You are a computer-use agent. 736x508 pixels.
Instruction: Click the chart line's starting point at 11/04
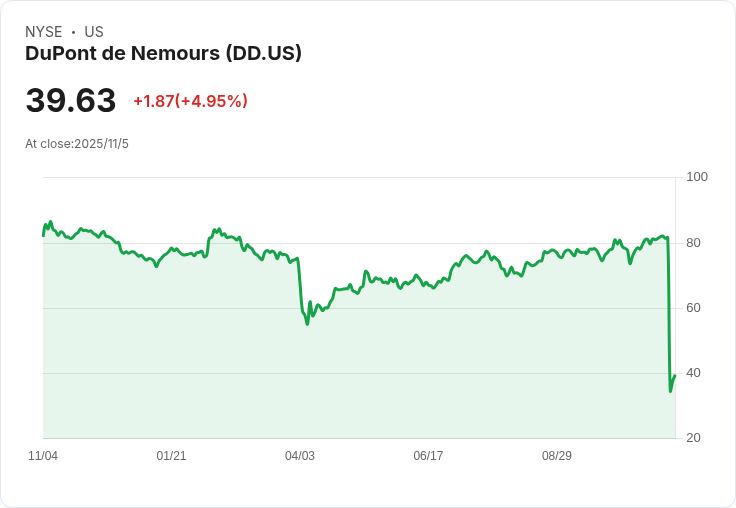43,236
